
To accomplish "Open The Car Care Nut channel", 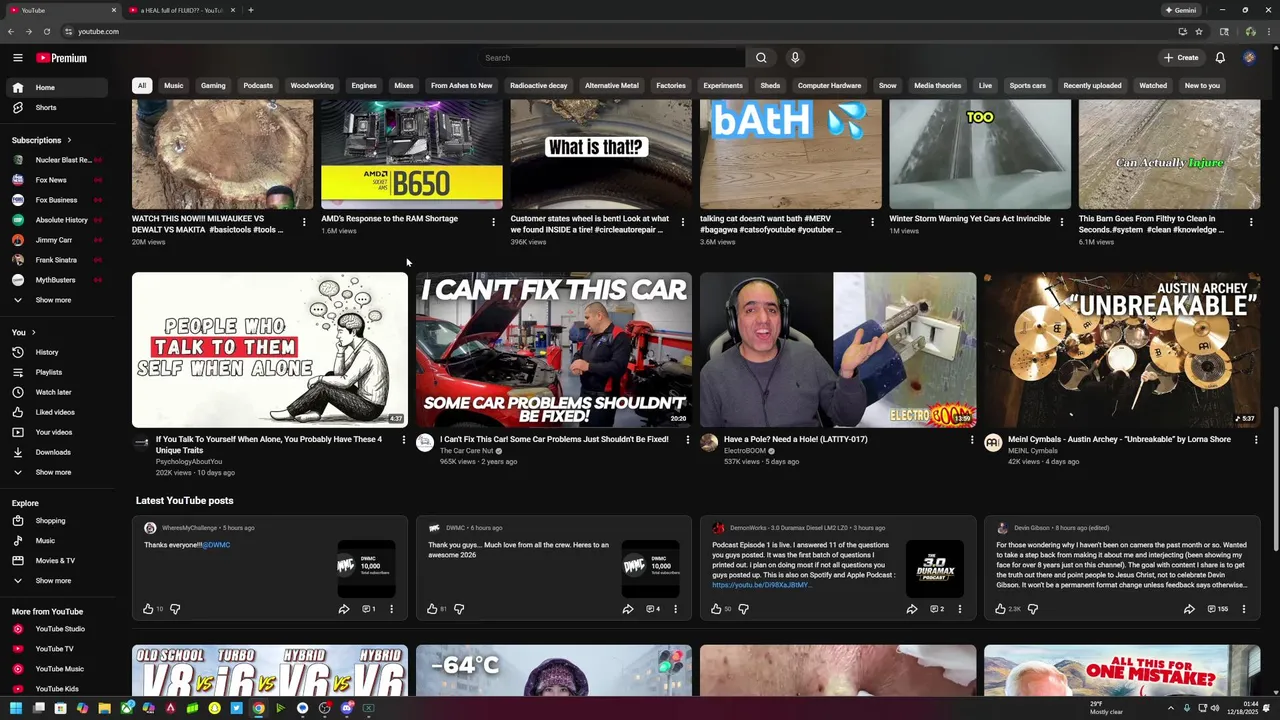I will (x=466, y=451).
